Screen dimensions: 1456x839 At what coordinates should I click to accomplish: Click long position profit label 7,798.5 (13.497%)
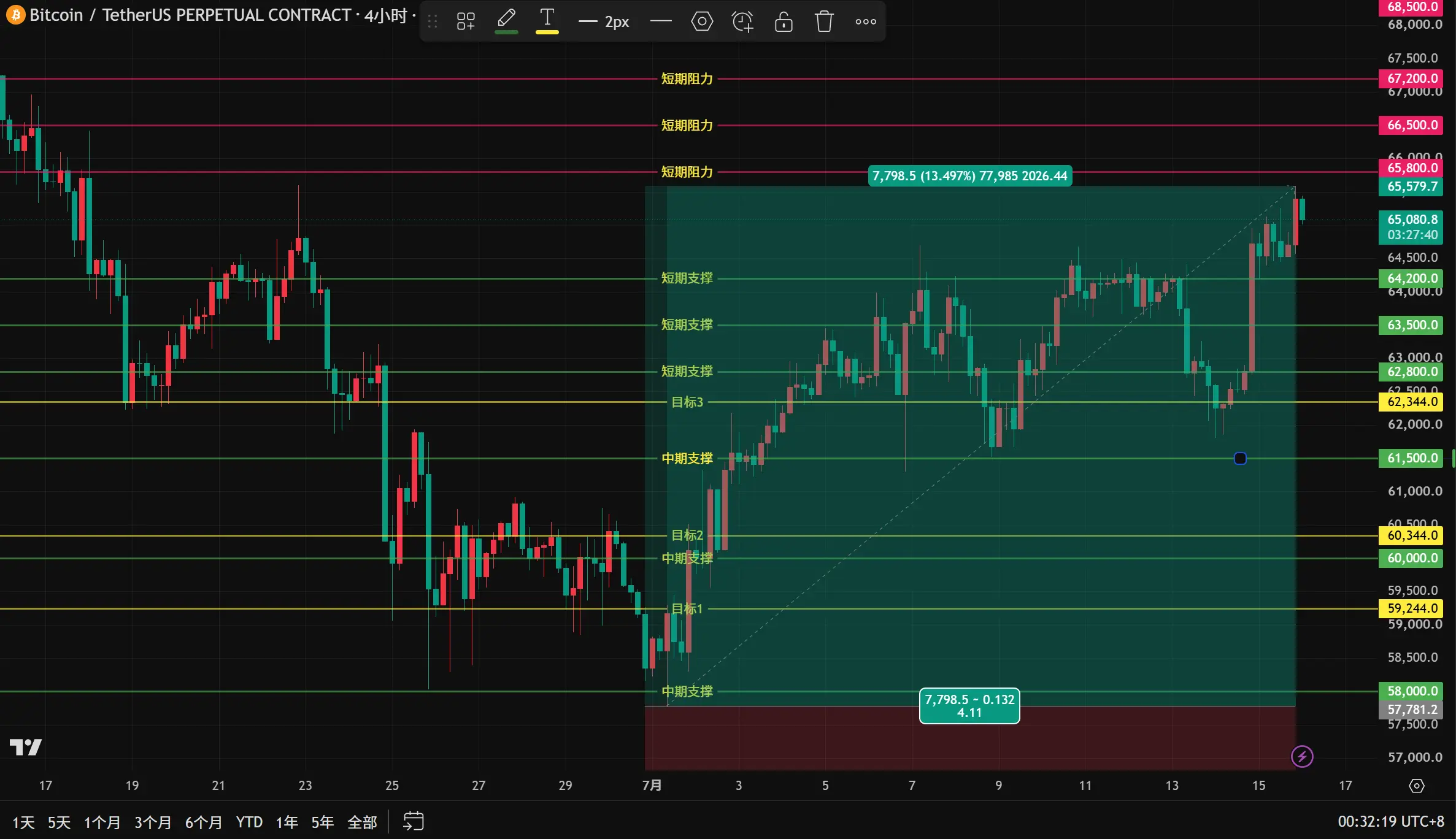coord(969,176)
